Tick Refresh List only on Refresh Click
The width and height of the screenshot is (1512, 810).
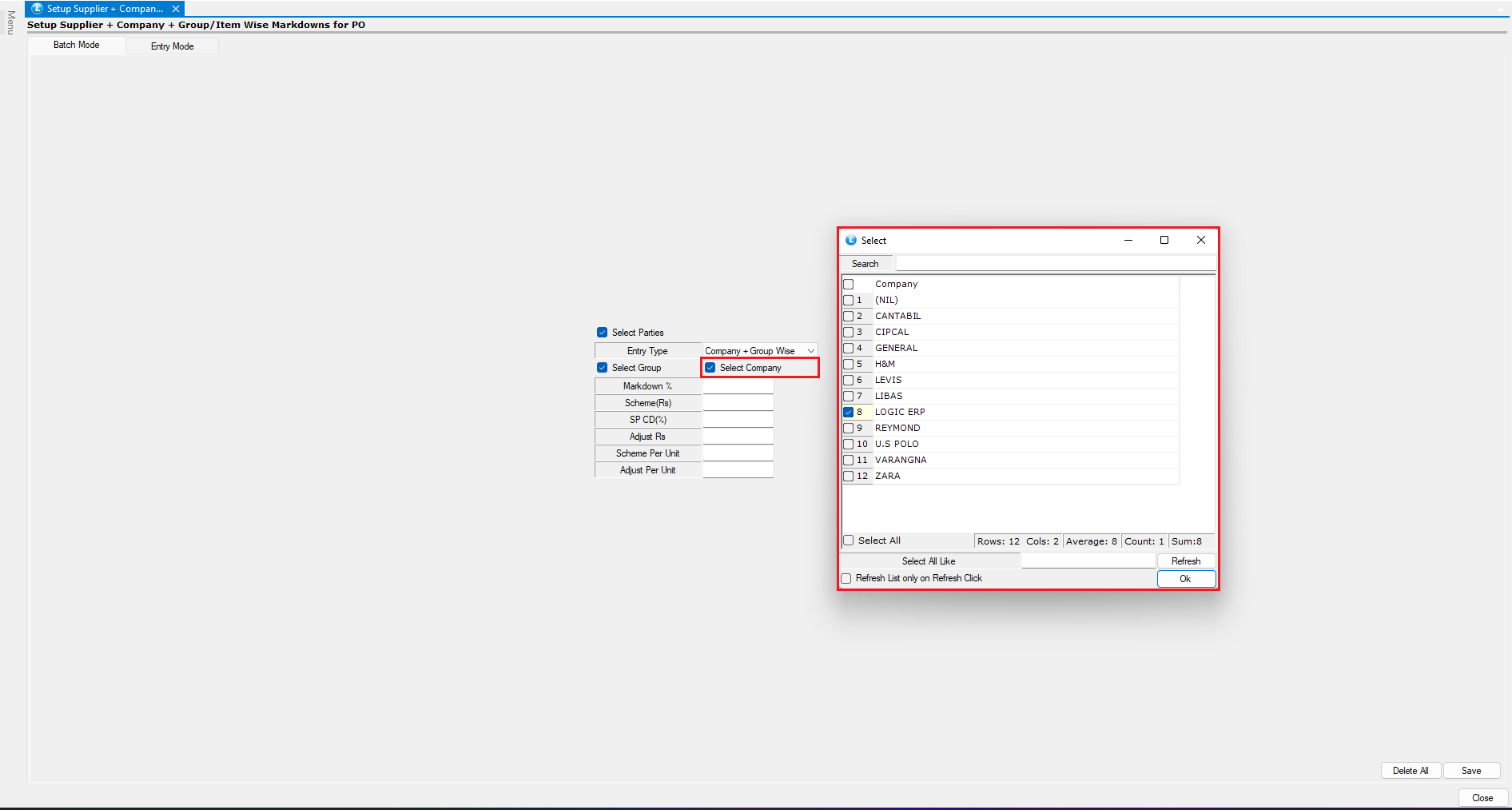click(x=846, y=578)
